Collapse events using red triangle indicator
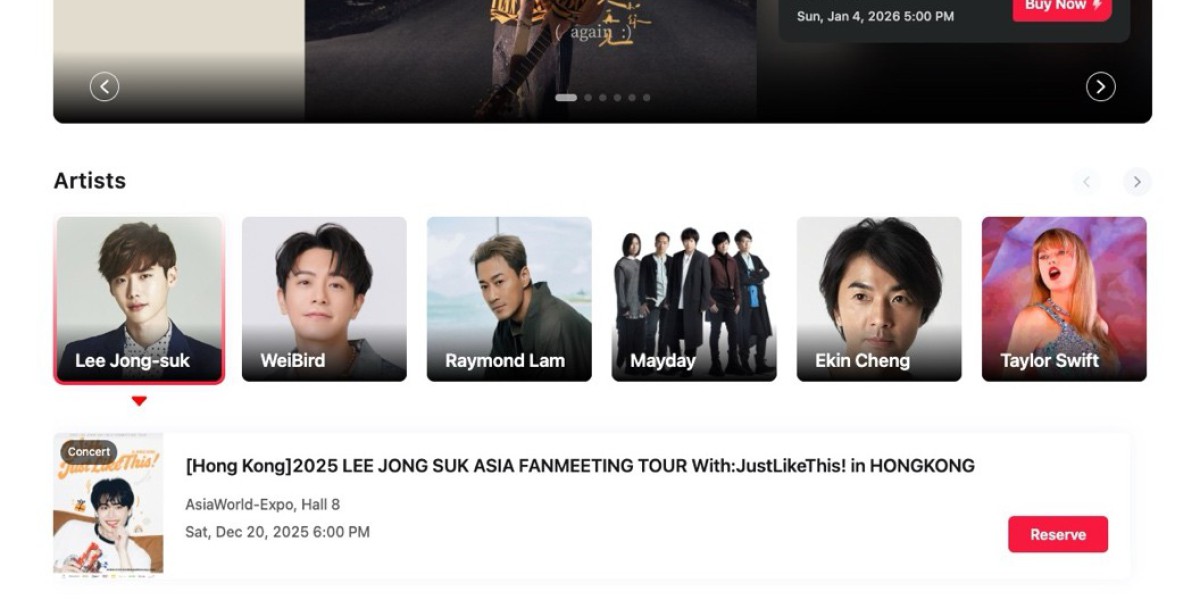Viewport: 1200px width, 600px height. (139, 401)
